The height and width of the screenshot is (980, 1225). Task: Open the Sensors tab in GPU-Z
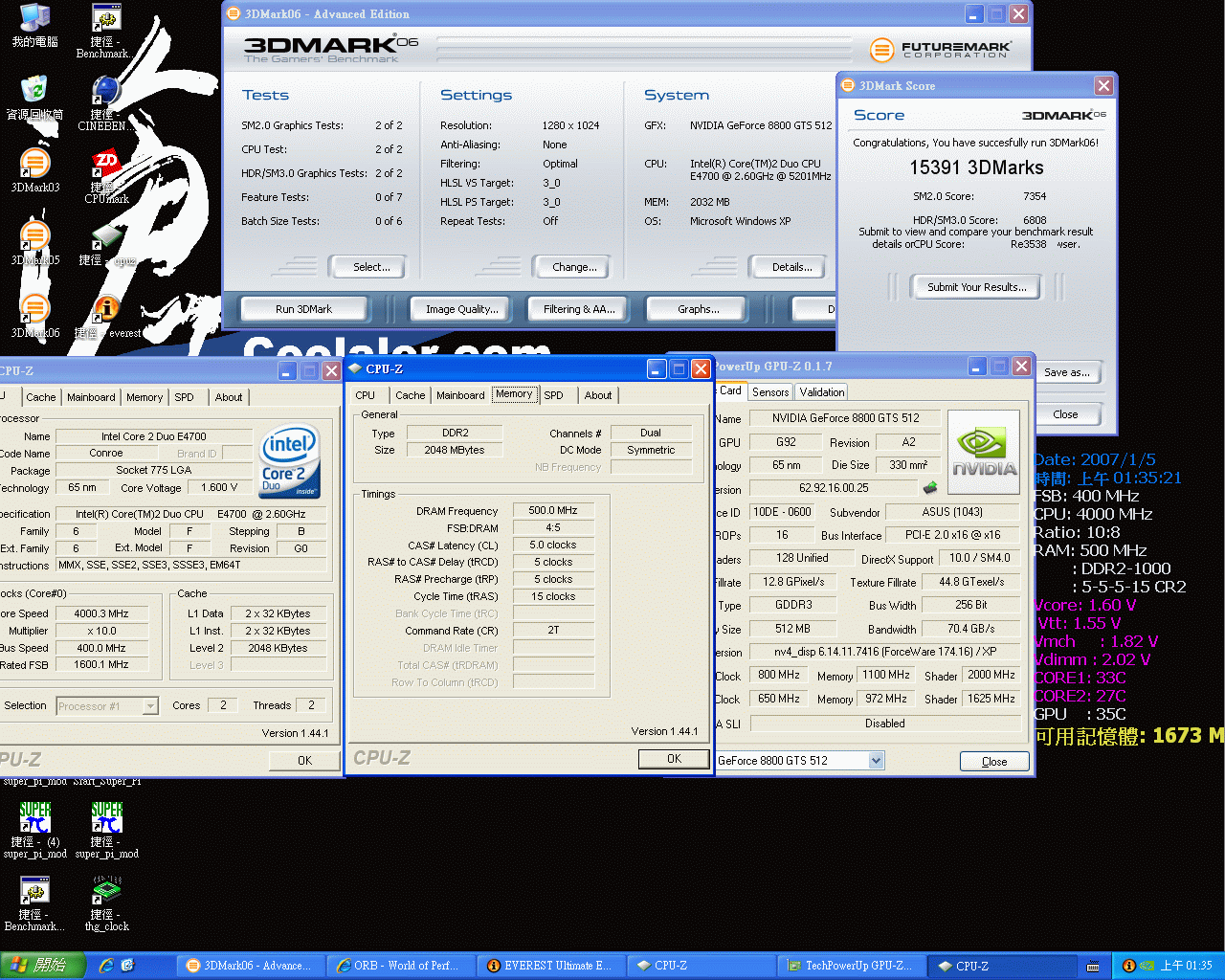(770, 392)
